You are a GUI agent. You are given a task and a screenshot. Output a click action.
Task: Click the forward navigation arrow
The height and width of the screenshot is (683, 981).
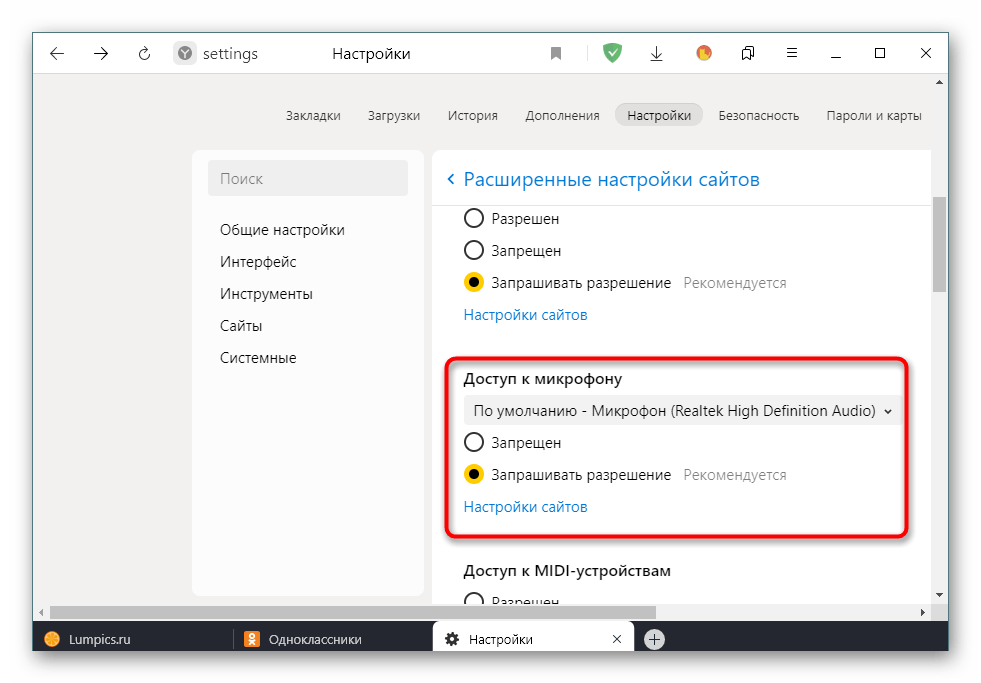pos(101,54)
